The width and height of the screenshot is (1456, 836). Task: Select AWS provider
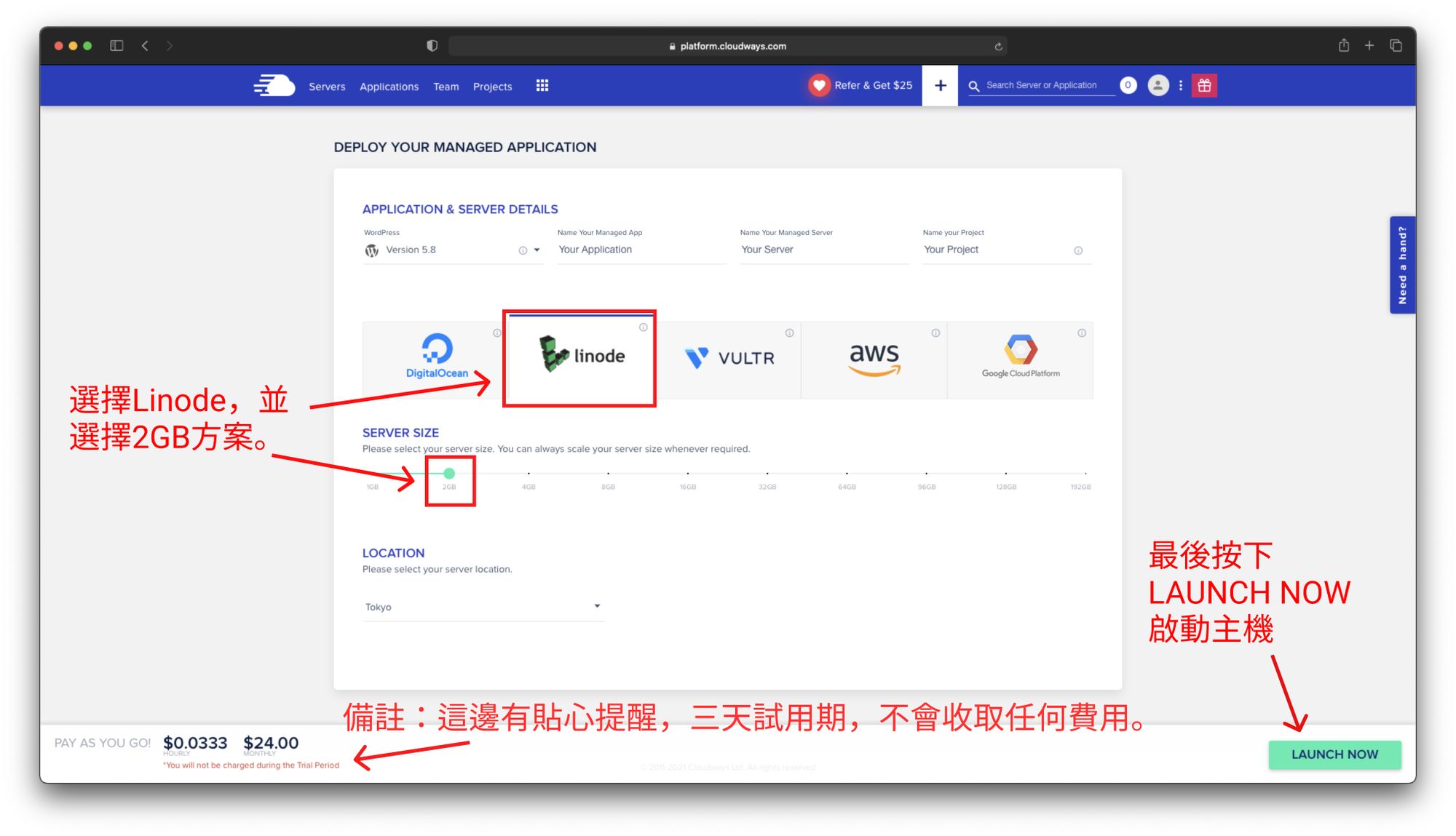874,360
